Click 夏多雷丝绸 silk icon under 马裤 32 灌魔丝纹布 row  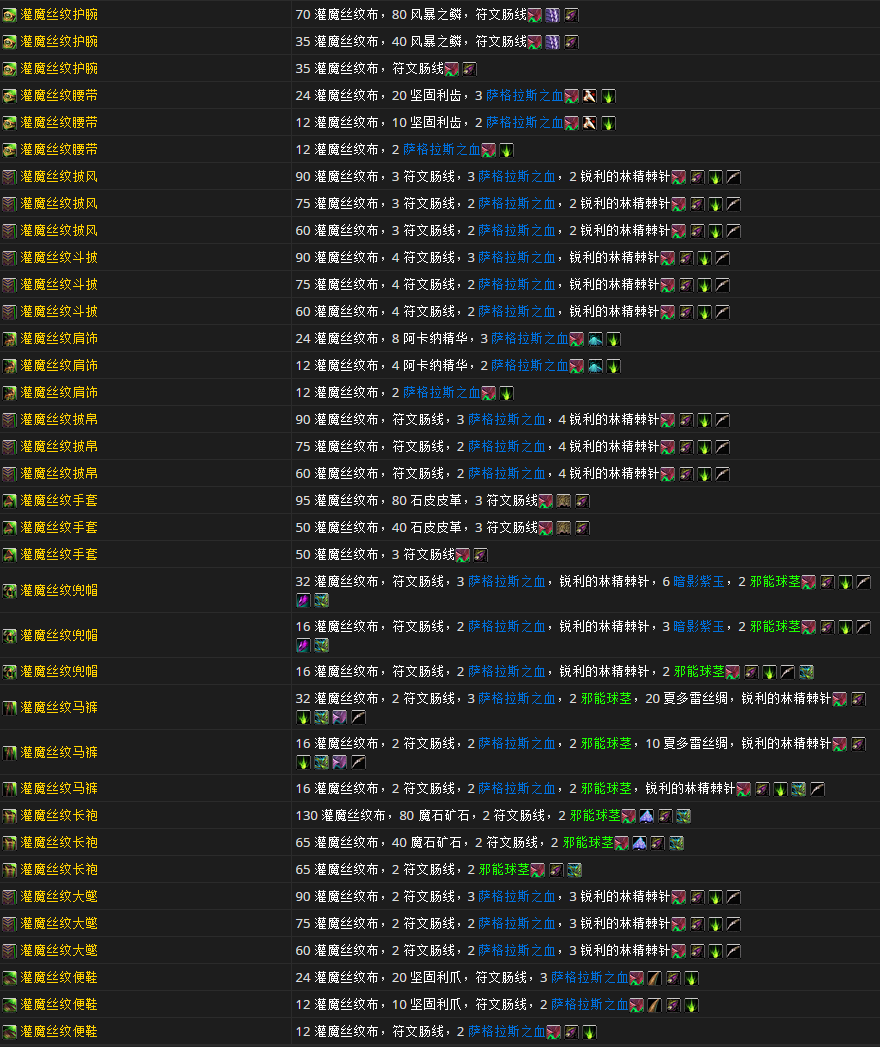(x=340, y=717)
